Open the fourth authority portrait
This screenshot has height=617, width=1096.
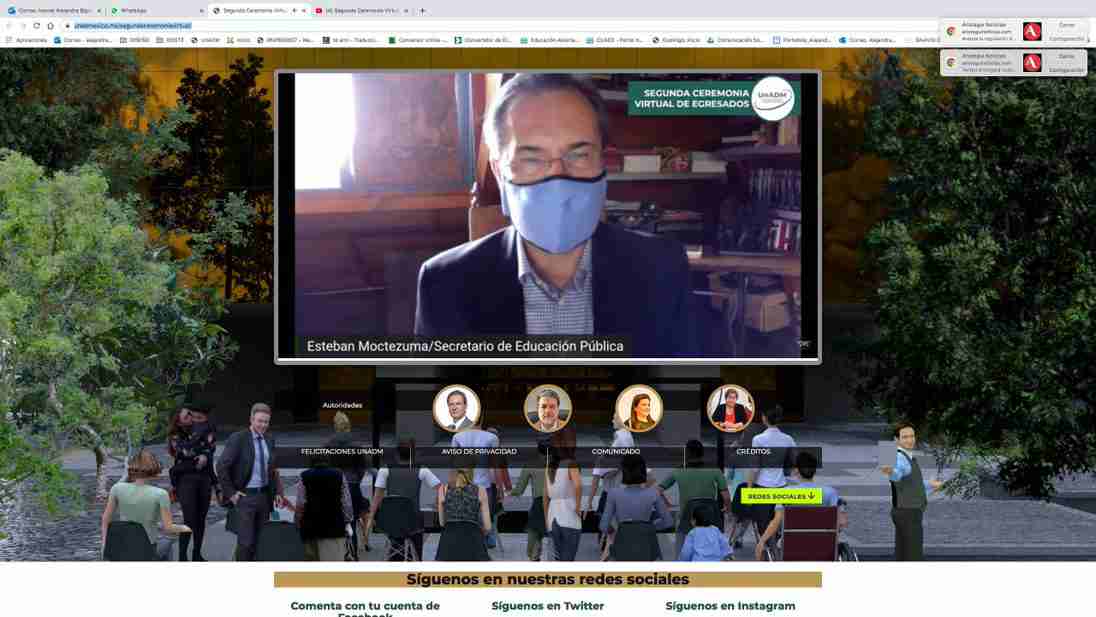[x=730, y=407]
